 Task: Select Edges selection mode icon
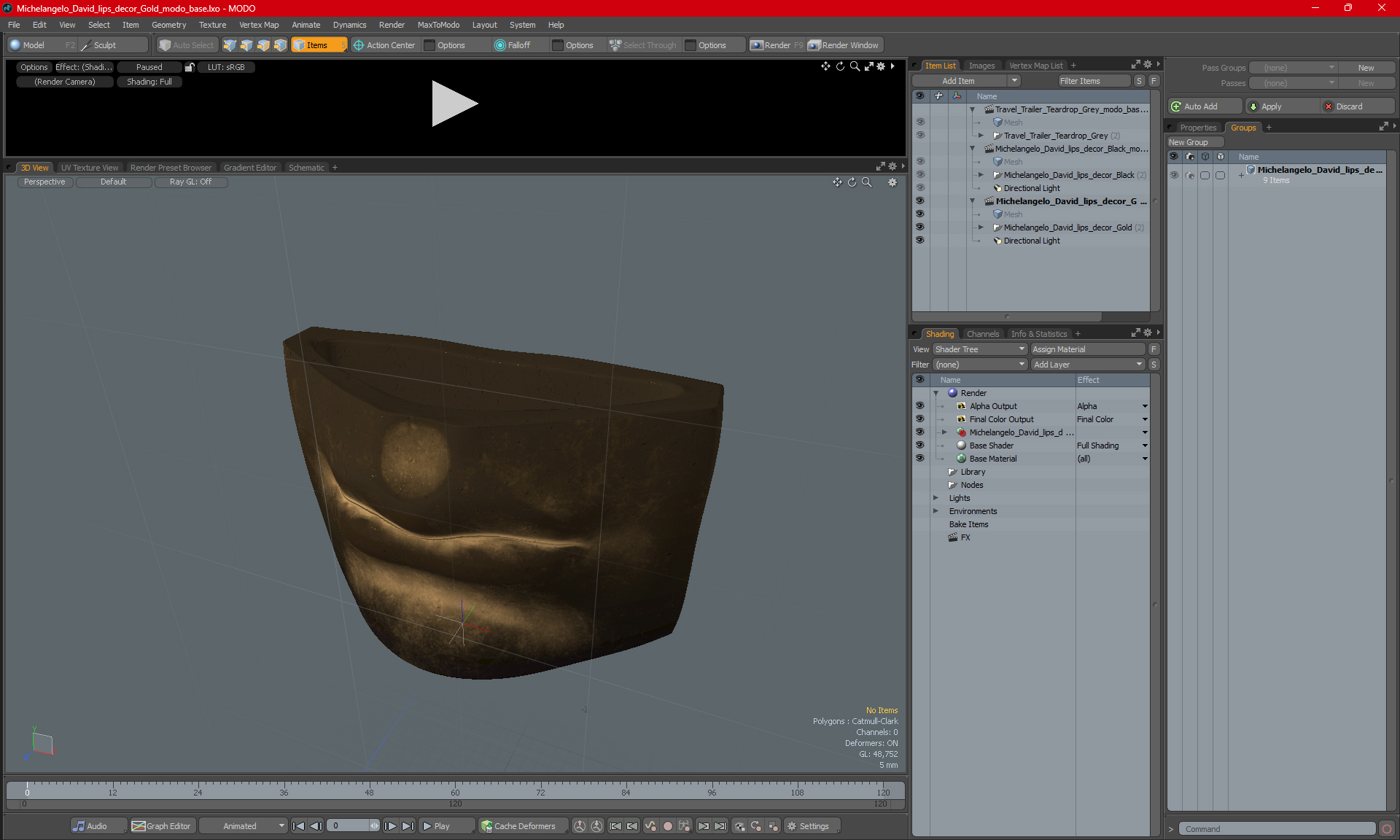point(246,45)
